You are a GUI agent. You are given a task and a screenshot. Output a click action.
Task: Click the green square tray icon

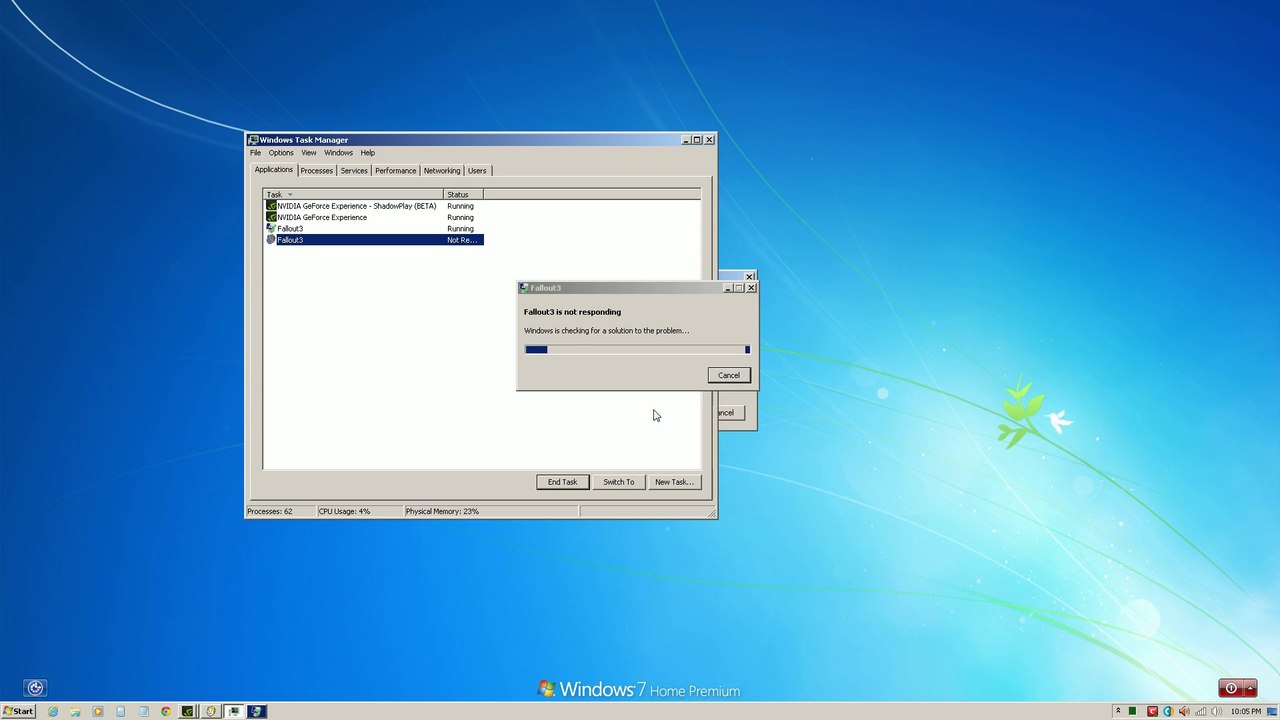[x=1132, y=711]
